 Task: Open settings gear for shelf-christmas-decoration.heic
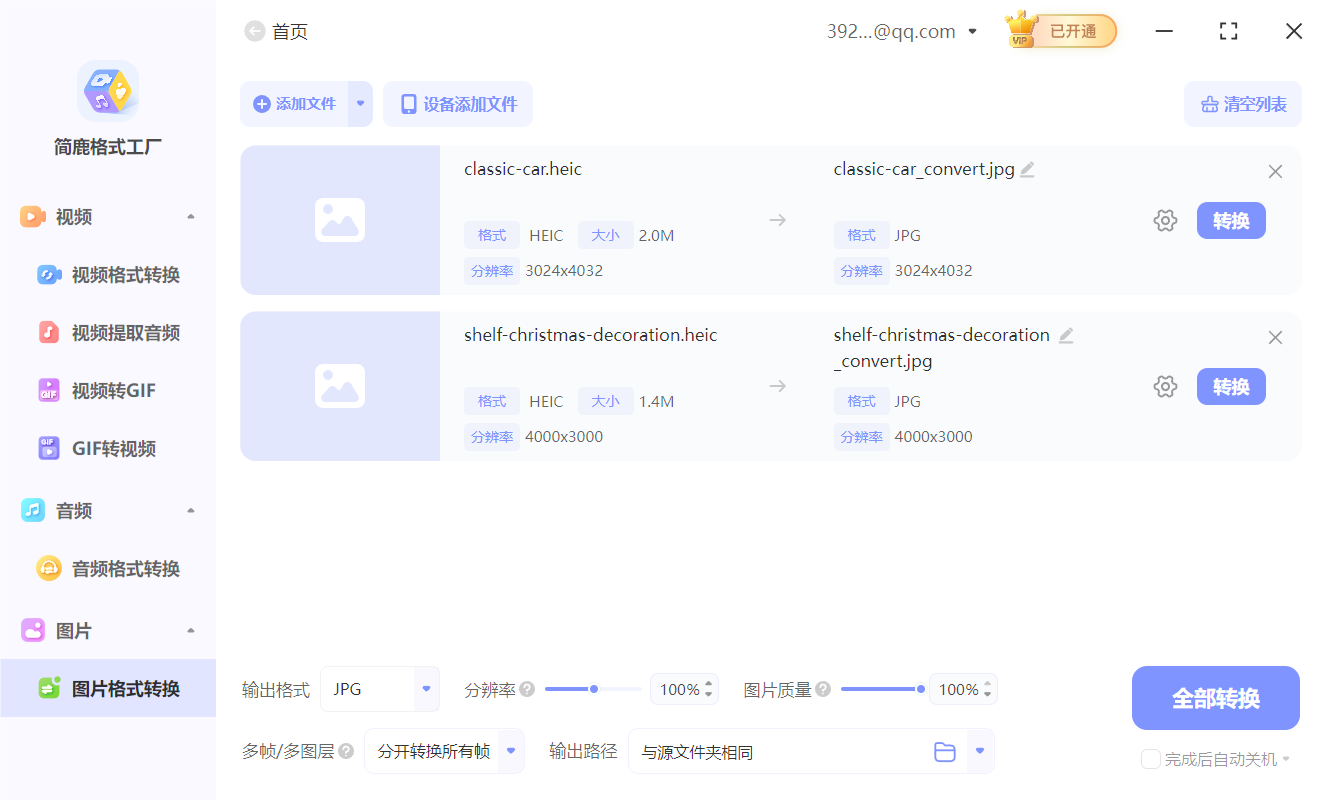(x=1165, y=386)
